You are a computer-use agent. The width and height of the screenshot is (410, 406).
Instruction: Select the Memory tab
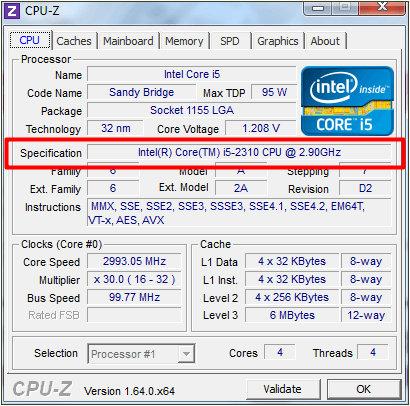tap(184, 41)
